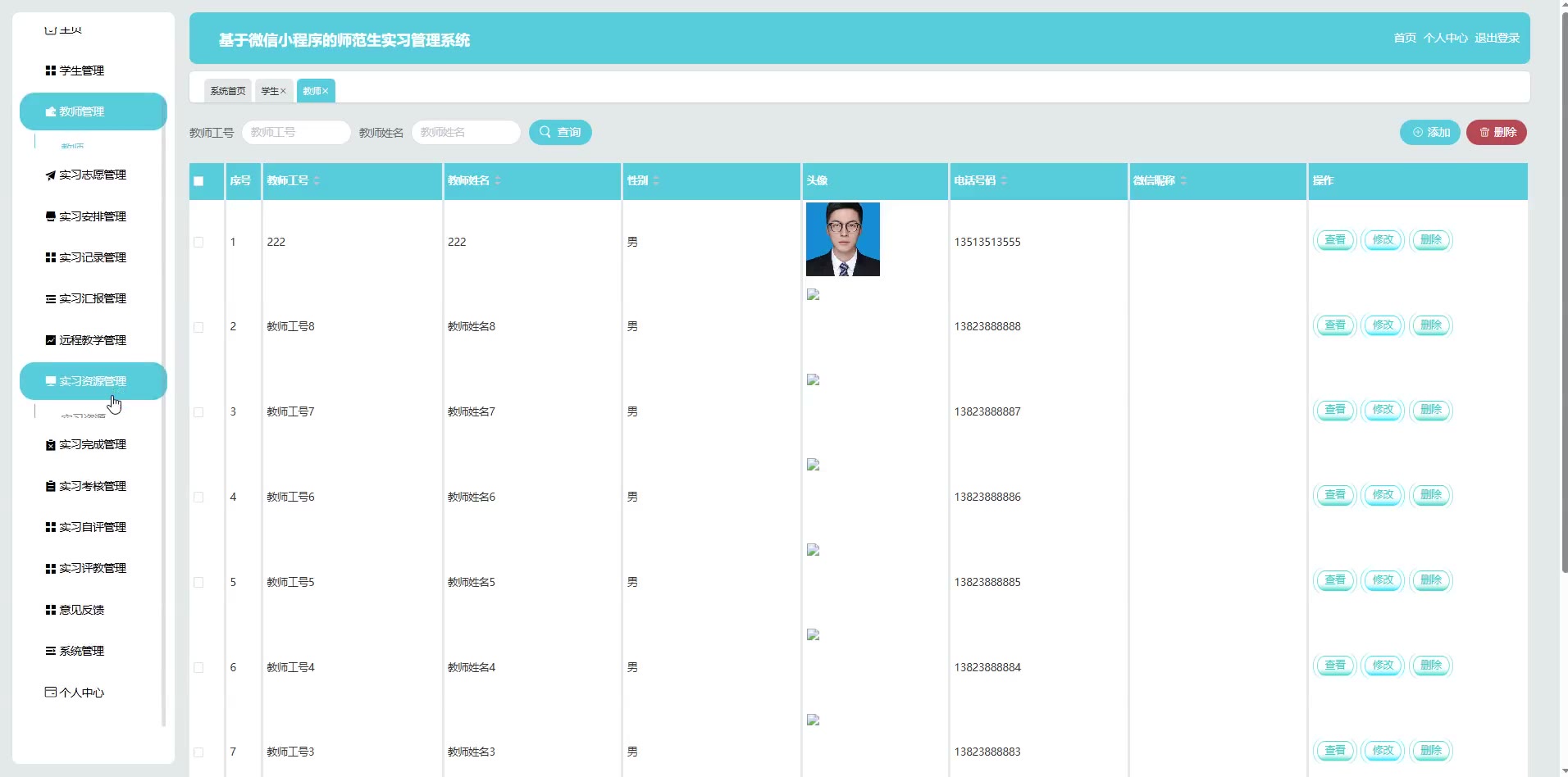
Task: Check the checkbox for row 教师工号7
Action: pyautogui.click(x=198, y=412)
